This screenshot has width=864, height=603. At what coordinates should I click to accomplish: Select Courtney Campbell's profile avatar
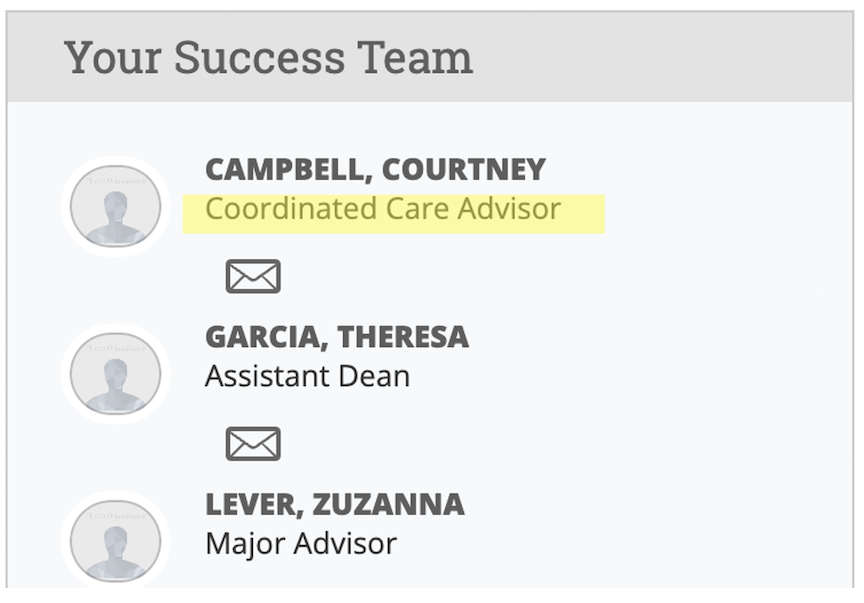click(x=116, y=206)
